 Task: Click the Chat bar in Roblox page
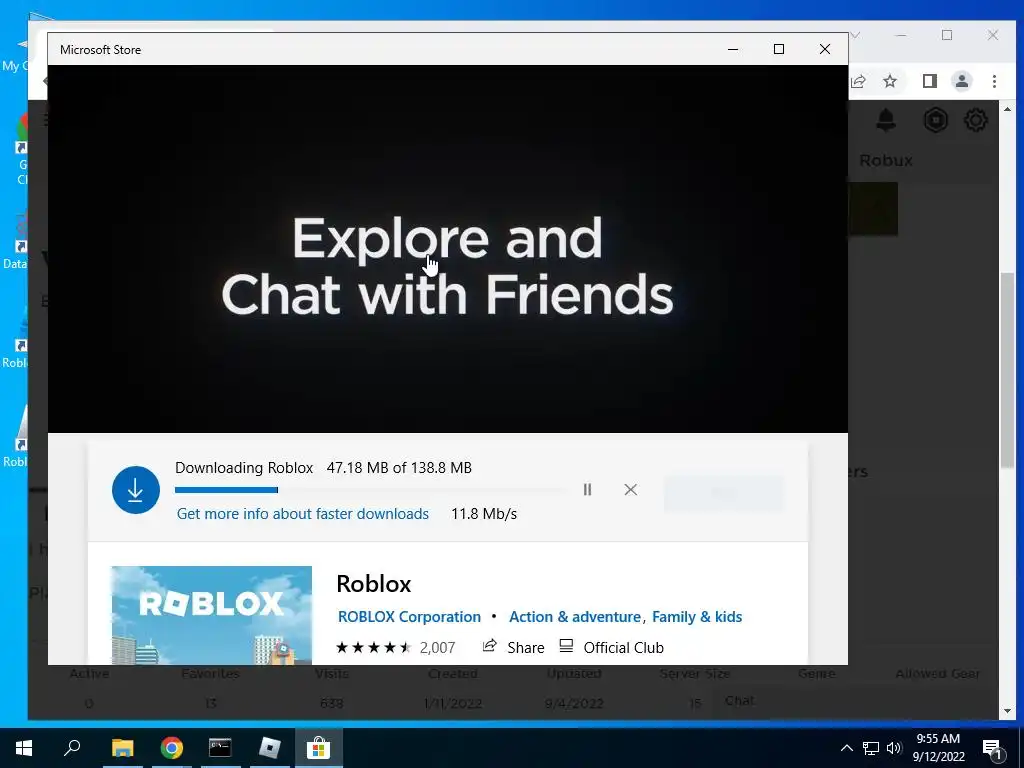(x=856, y=701)
